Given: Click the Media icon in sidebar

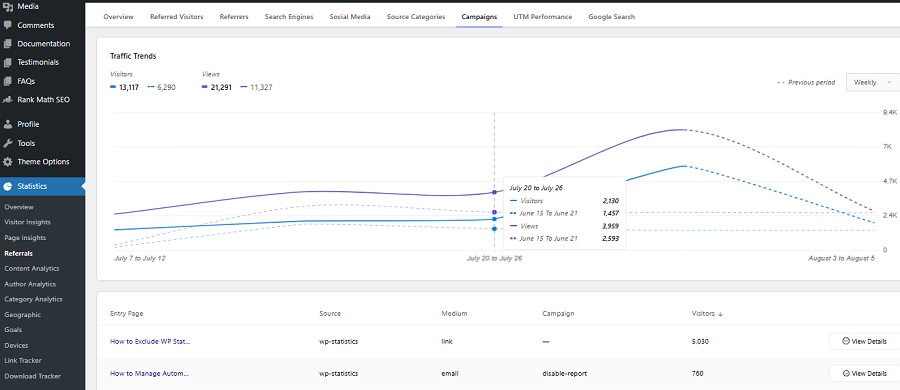Looking at the screenshot, I should point(7,7).
